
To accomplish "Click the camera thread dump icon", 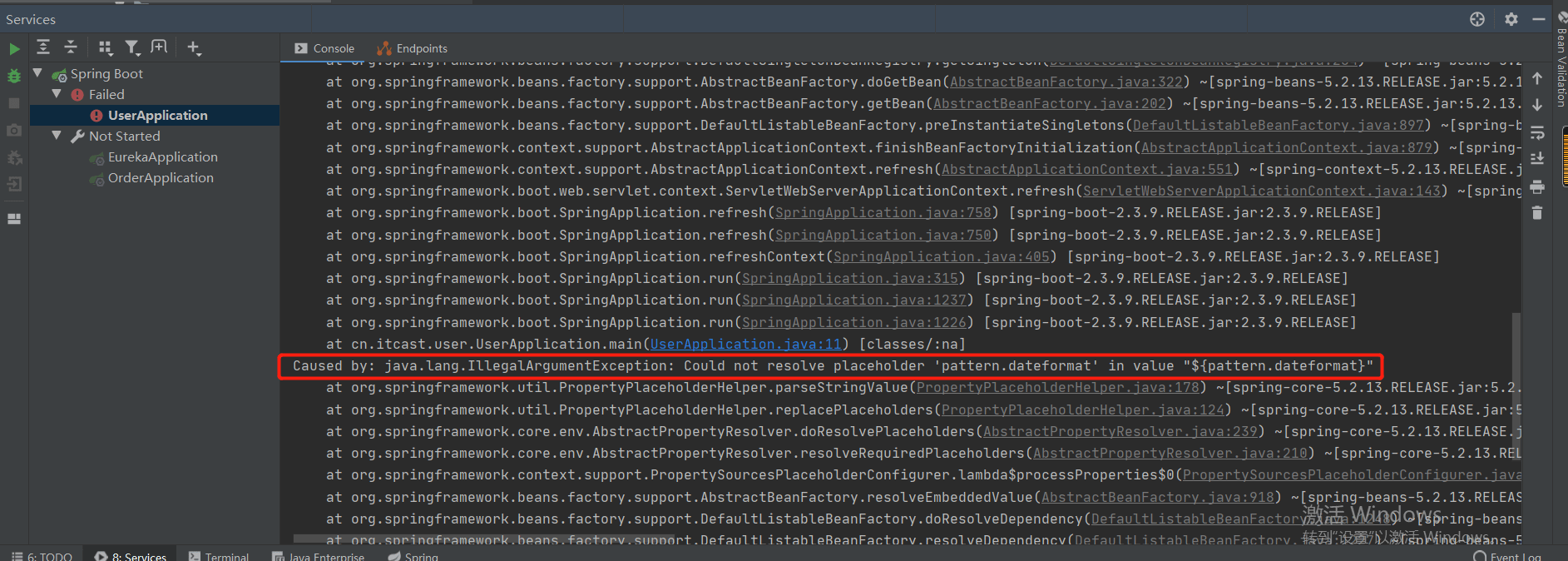I will point(14,131).
